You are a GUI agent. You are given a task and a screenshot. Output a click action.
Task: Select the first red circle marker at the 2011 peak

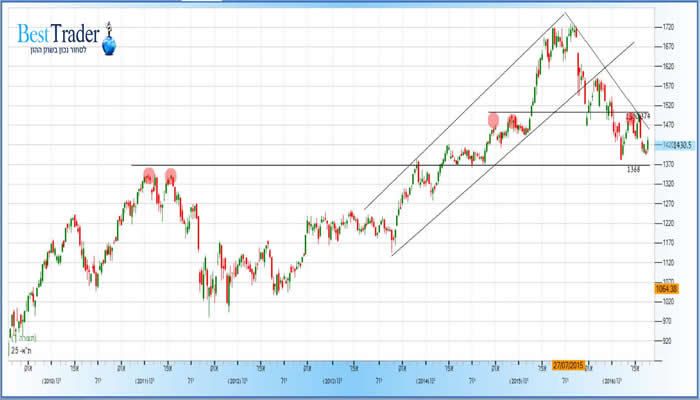click(x=149, y=175)
